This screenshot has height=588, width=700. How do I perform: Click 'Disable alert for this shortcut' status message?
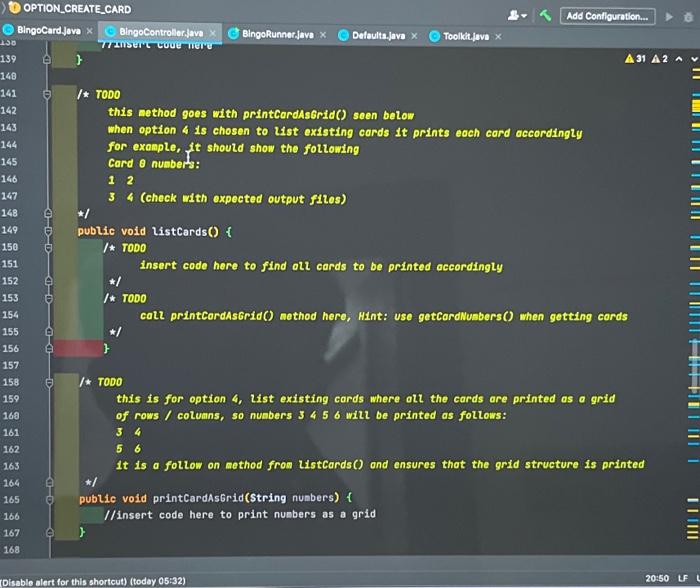tap(93, 581)
